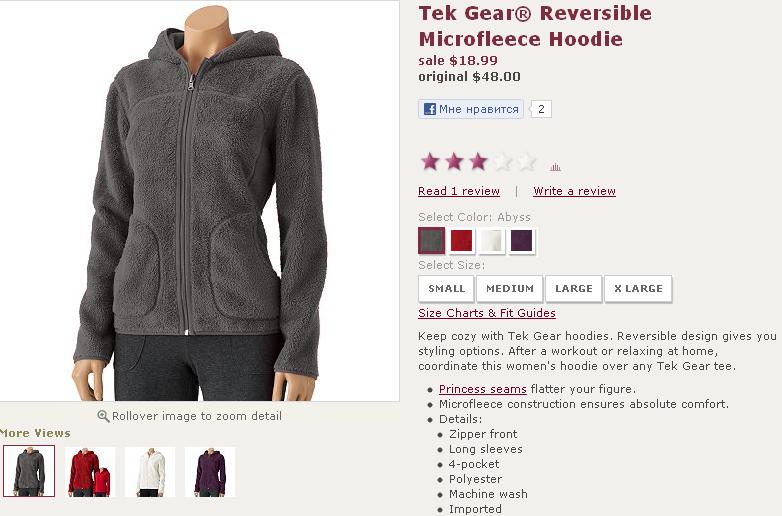Open the rating breakdown chart icon
Screen dimensions: 782x516
(555, 167)
